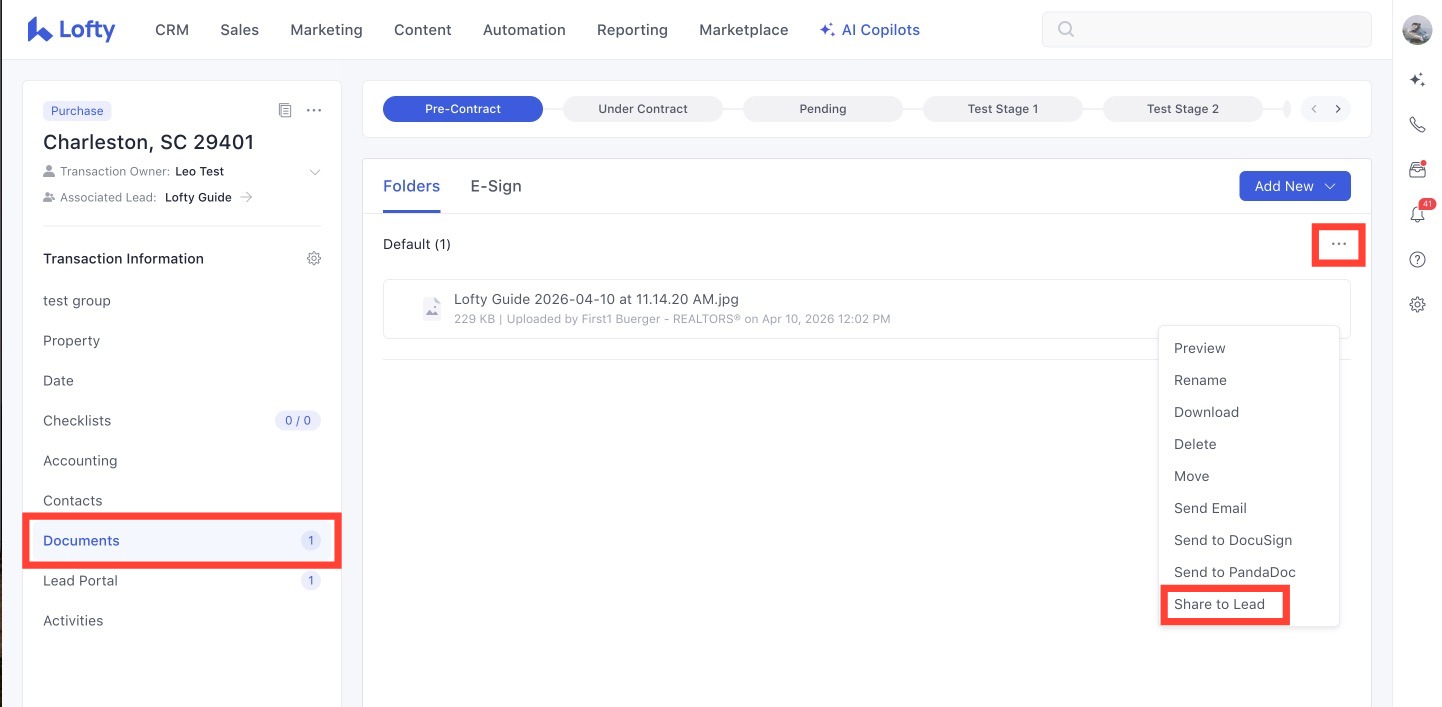This screenshot has width=1442, height=707.
Task: Open the Default folder three-dot menu
Action: (1338, 245)
